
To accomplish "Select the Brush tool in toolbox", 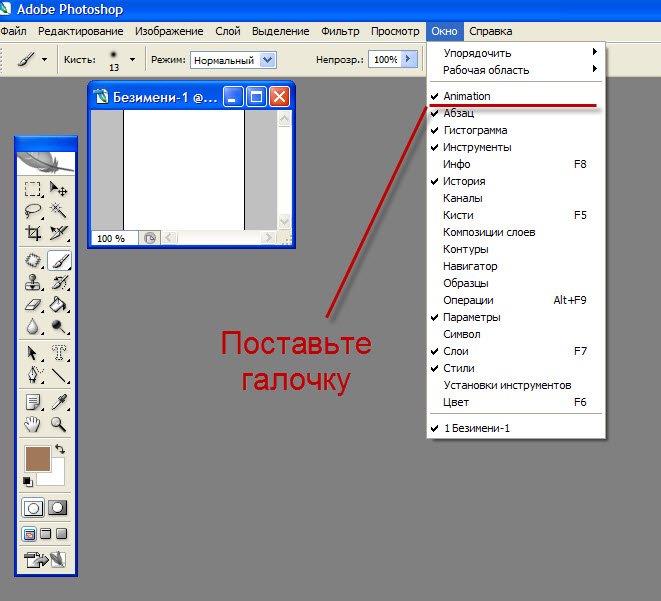I will coord(59,260).
